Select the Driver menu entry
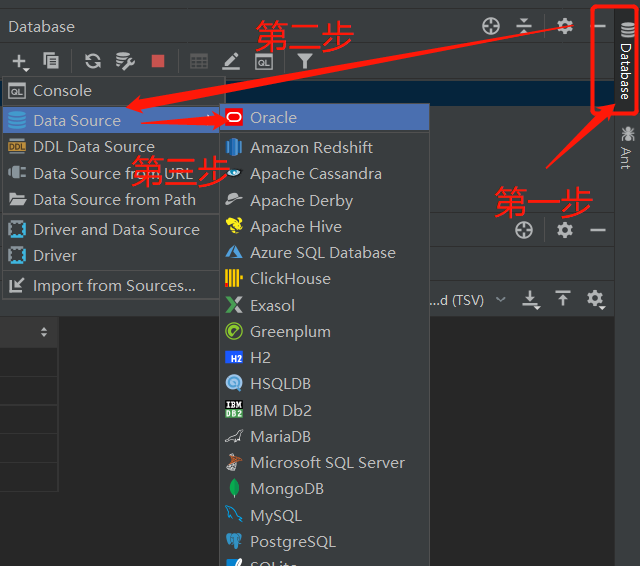Screen dimensions: 640x566 coord(111,256)
